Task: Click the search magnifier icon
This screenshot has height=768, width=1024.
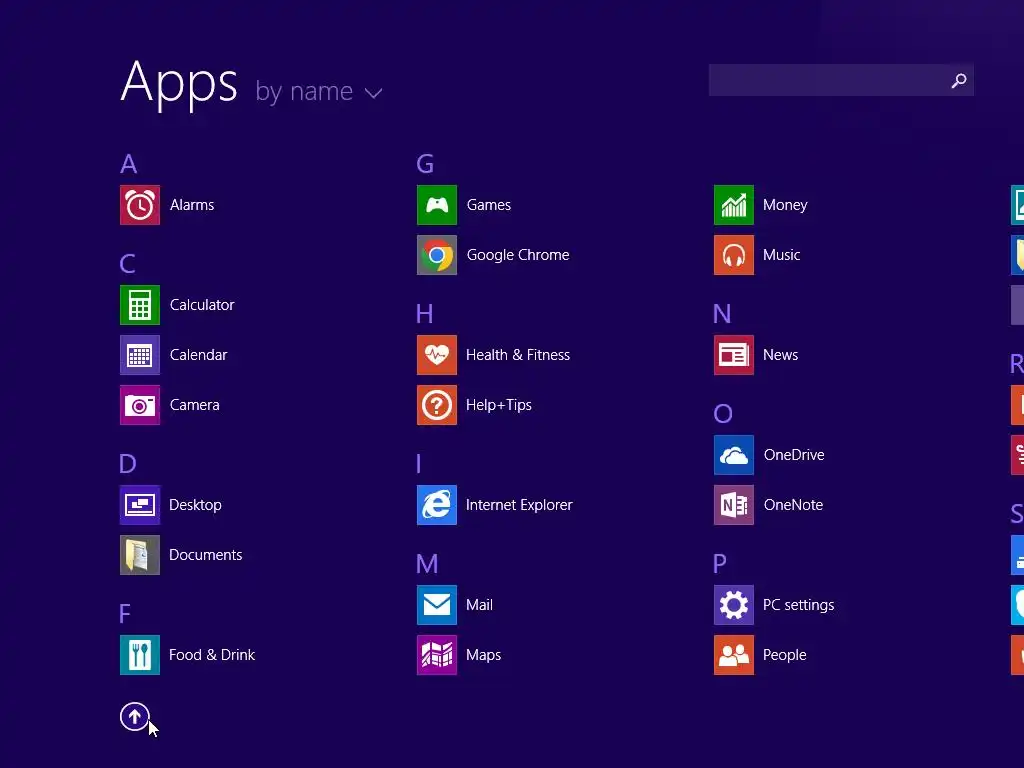Action: pyautogui.click(x=959, y=80)
